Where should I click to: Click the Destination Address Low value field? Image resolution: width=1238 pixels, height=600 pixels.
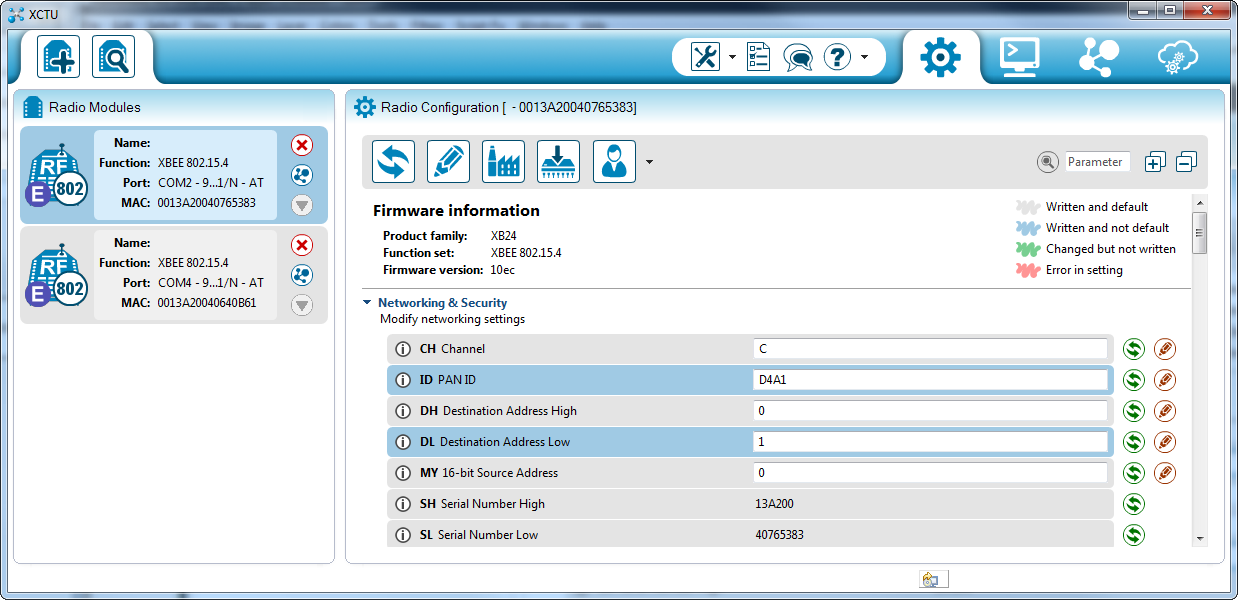point(930,442)
